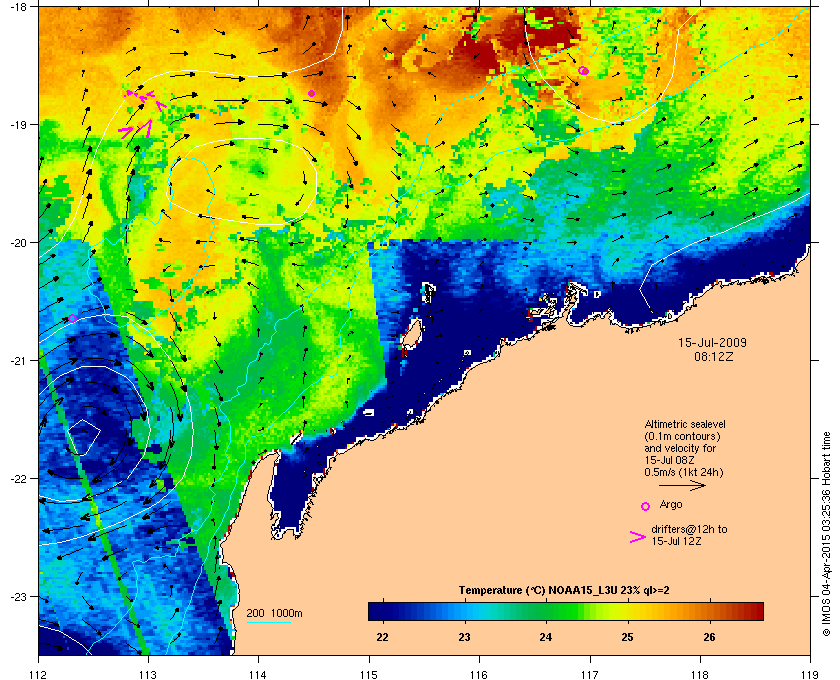Click the longitude axis label 116
This screenshot has width=840, height=680.
point(479,674)
